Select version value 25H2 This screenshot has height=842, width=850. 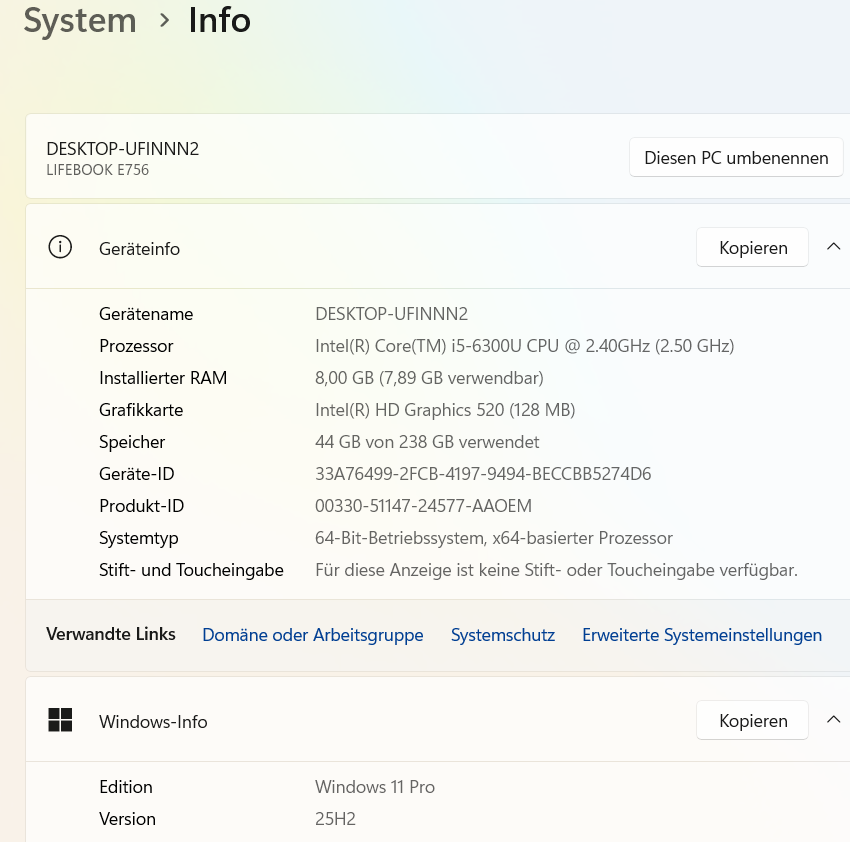(336, 819)
